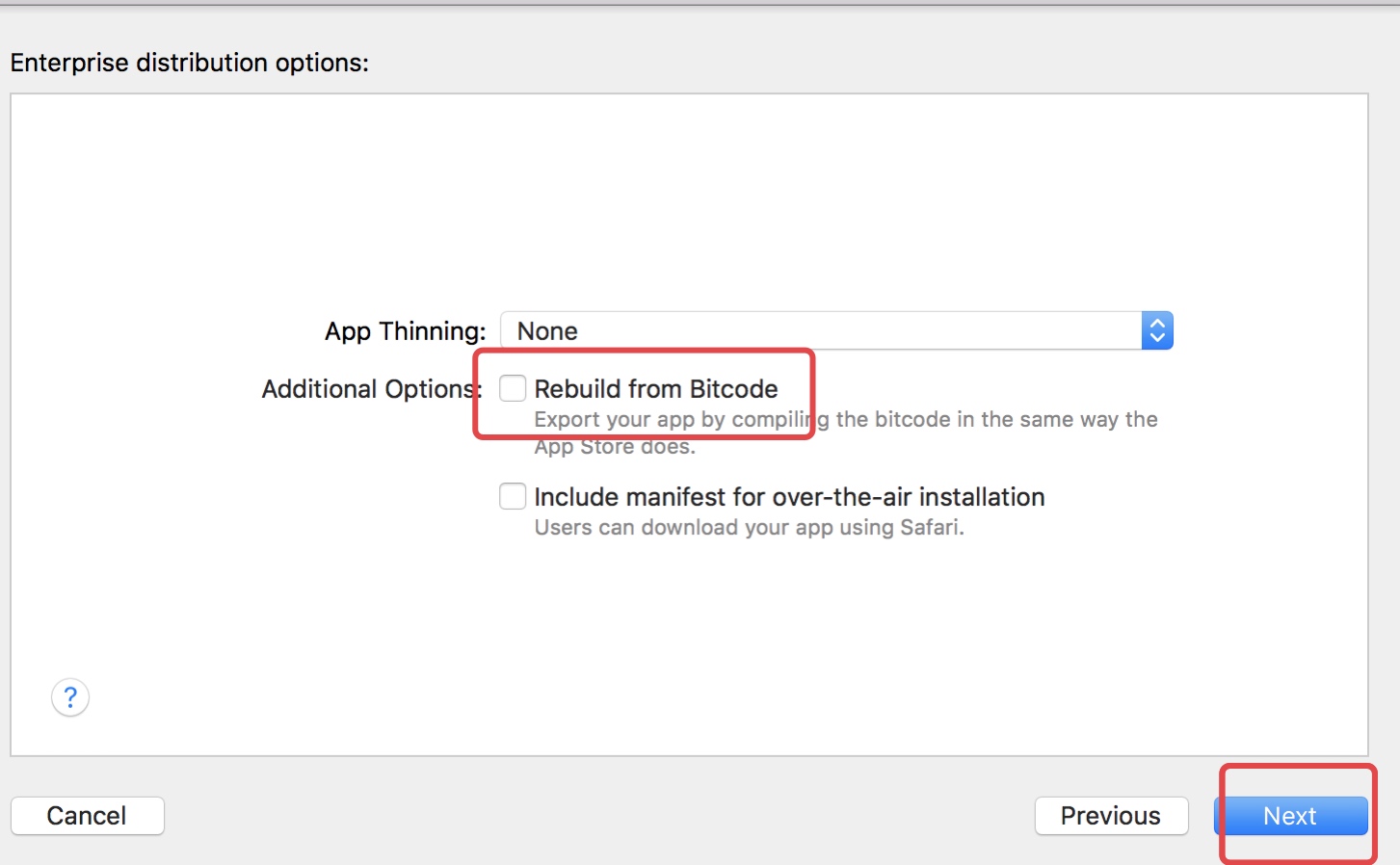This screenshot has height=865, width=1400.
Task: Click the Rebuild from Bitcode label text
Action: click(655, 389)
